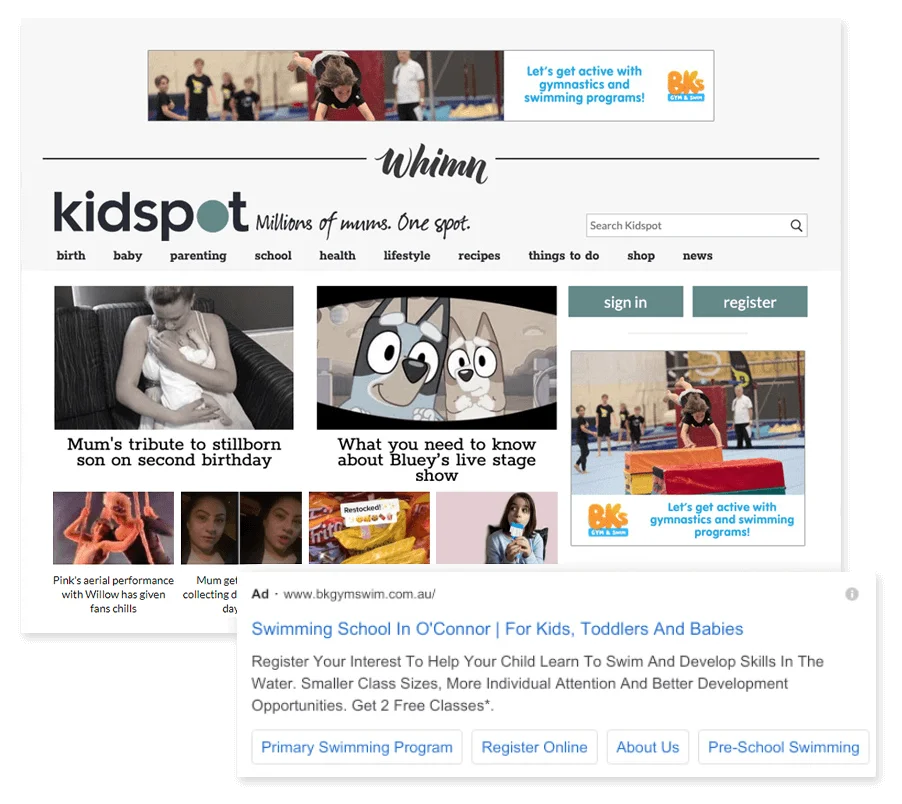Click the Pre-School Swimming sitelink
This screenshot has width=902, height=804.
[x=783, y=747]
